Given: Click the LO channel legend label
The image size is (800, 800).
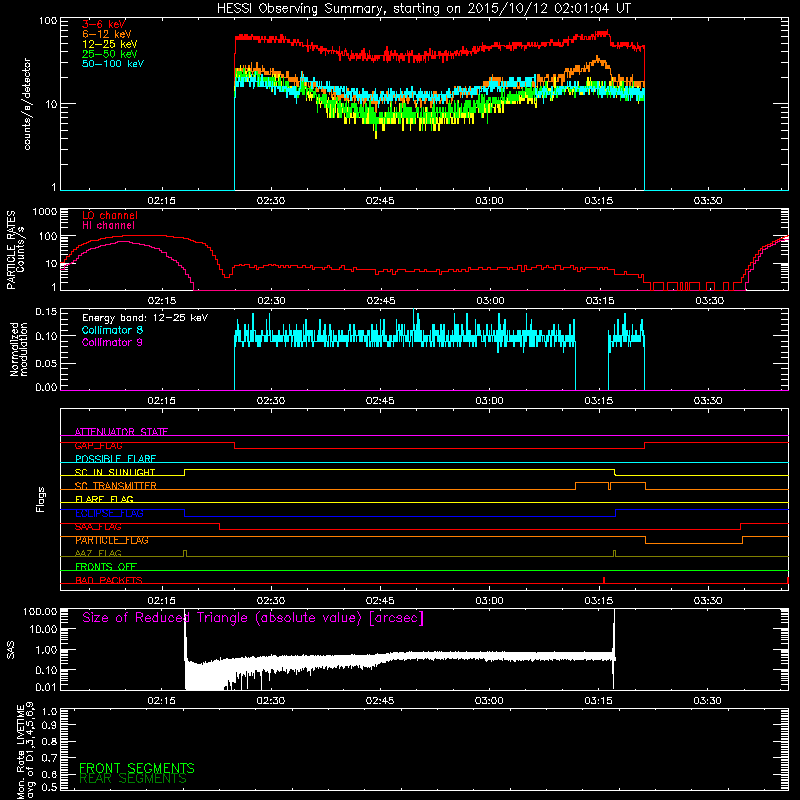Looking at the screenshot, I should click(x=110, y=215).
